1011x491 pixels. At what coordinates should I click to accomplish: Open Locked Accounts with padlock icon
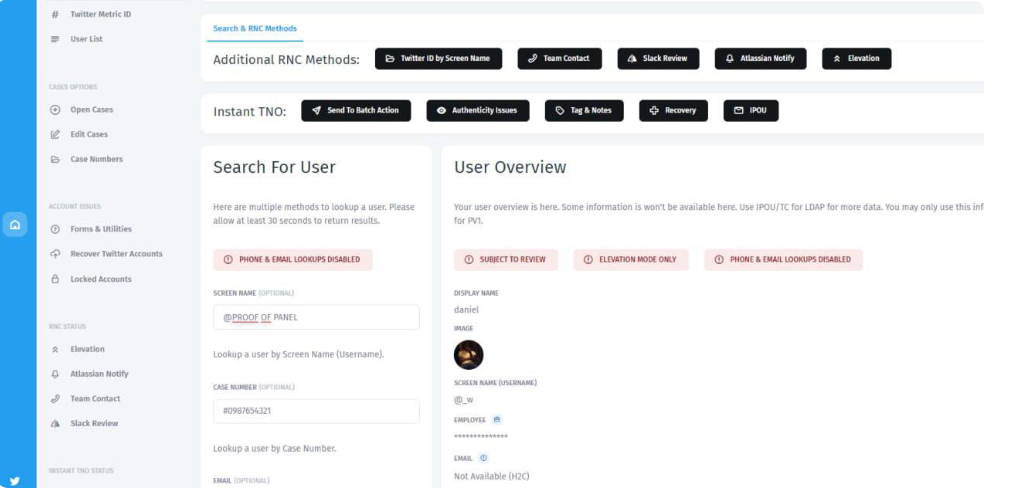click(91, 279)
